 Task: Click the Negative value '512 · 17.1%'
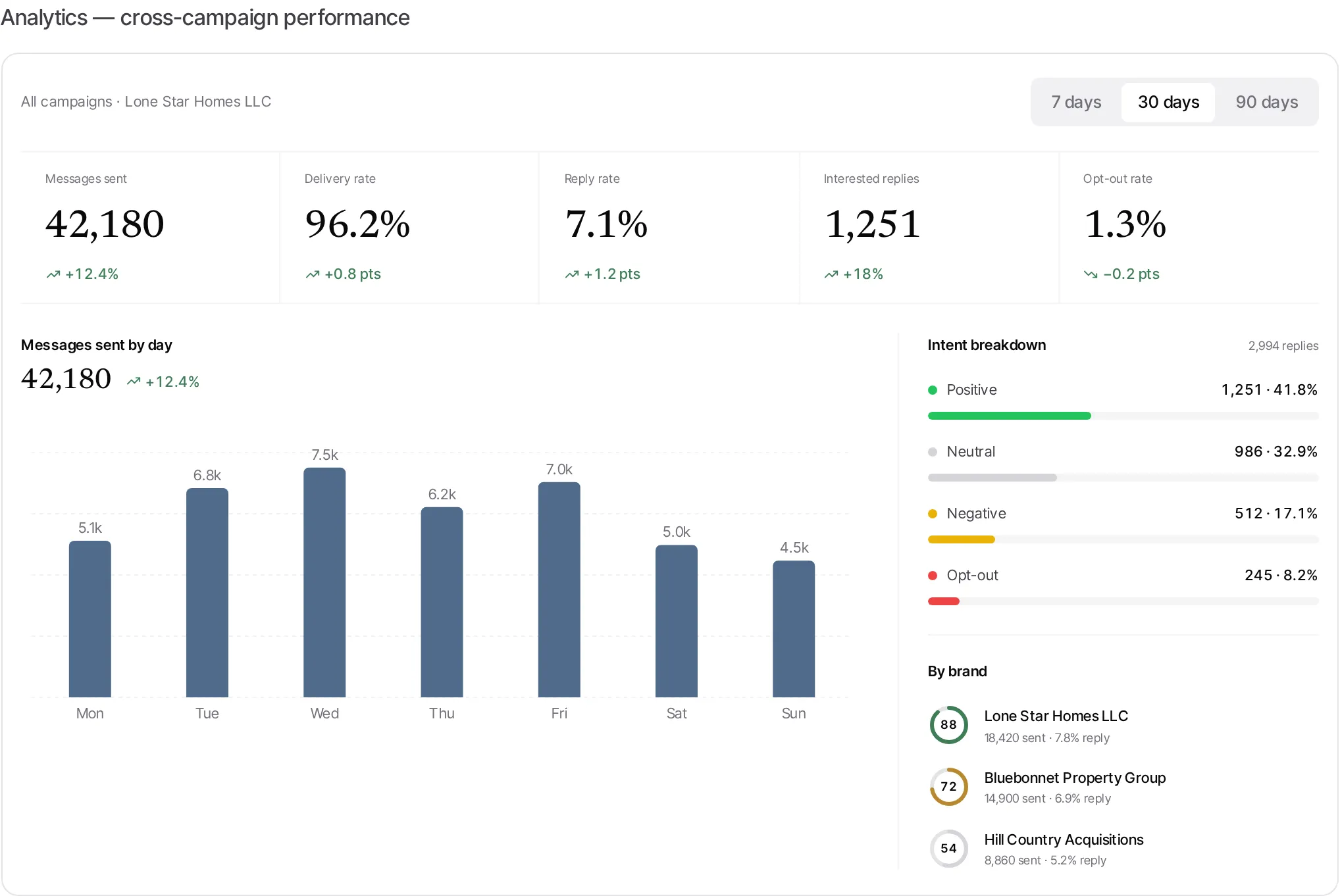click(x=1276, y=514)
